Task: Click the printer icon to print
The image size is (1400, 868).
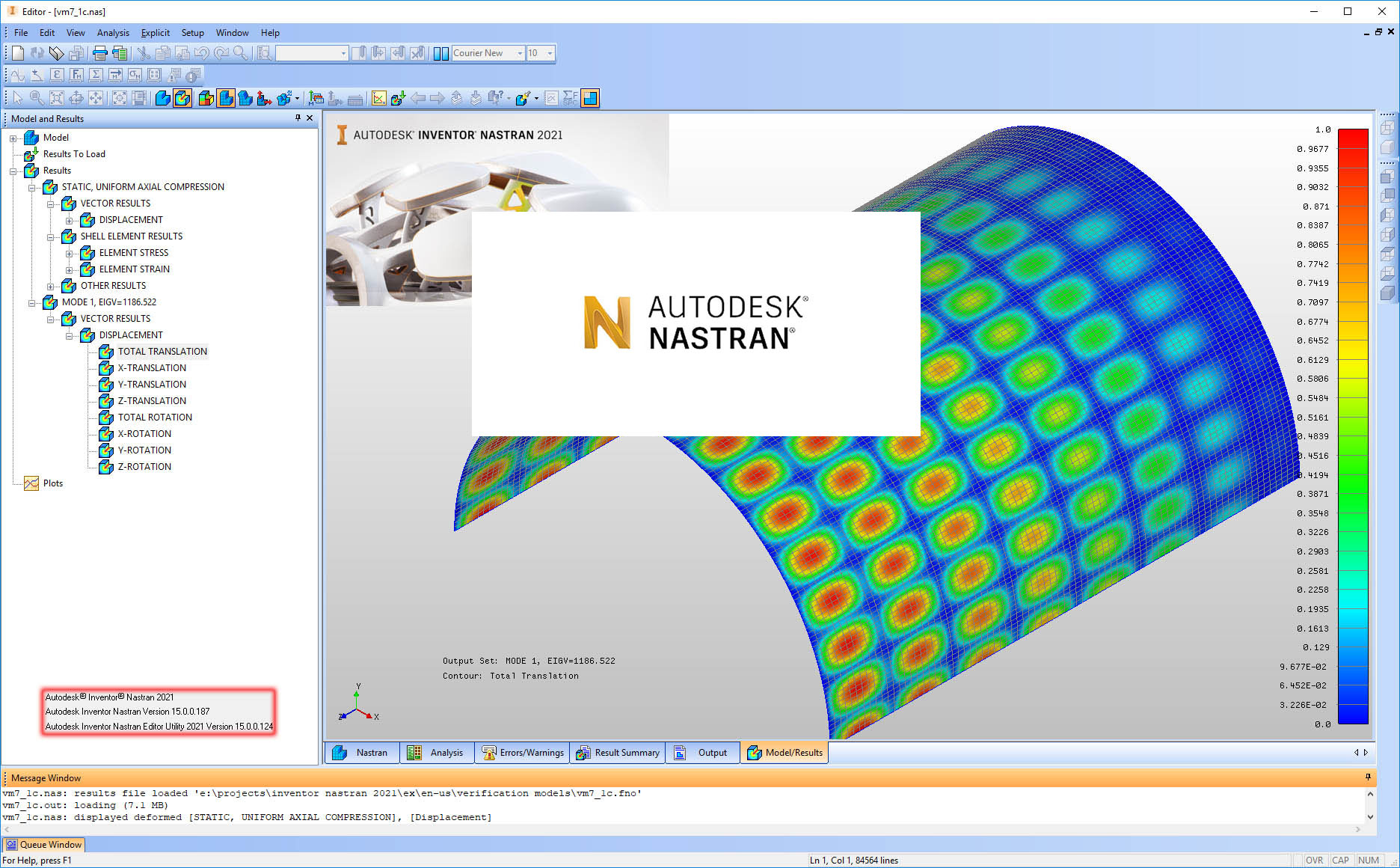Action: tap(100, 53)
